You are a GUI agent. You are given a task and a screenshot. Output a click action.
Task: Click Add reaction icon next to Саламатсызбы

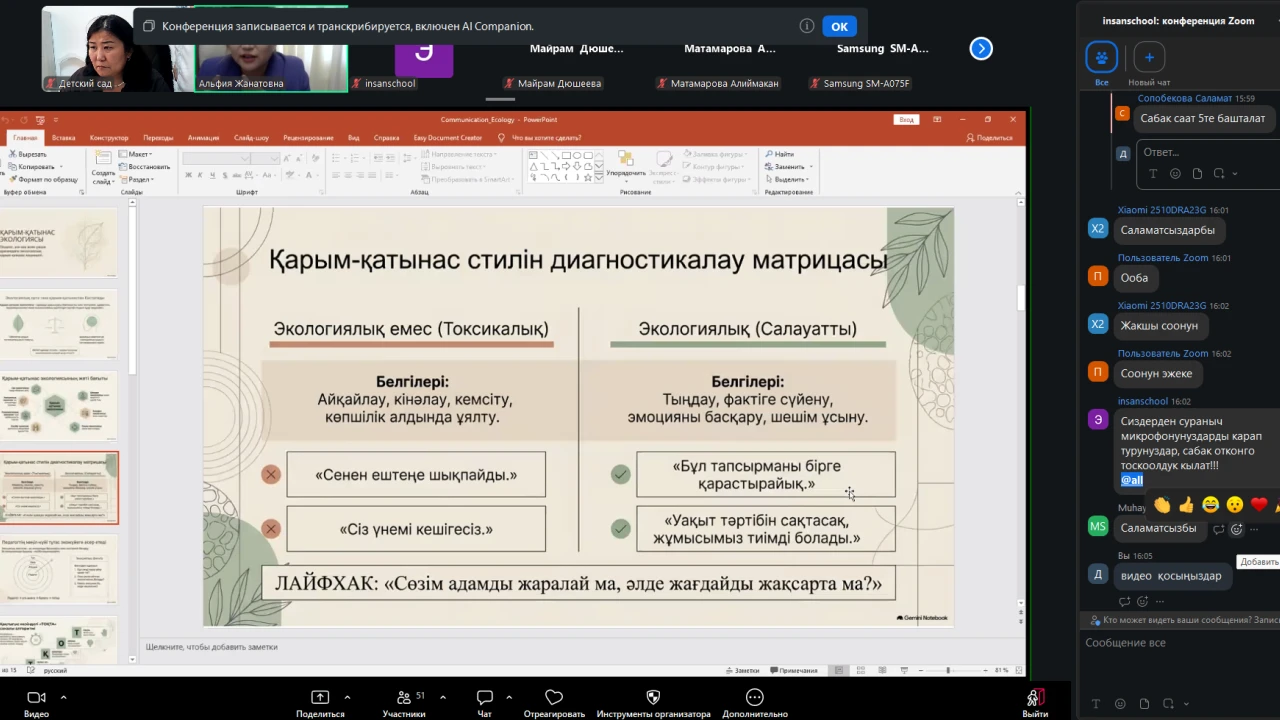tap(1236, 529)
